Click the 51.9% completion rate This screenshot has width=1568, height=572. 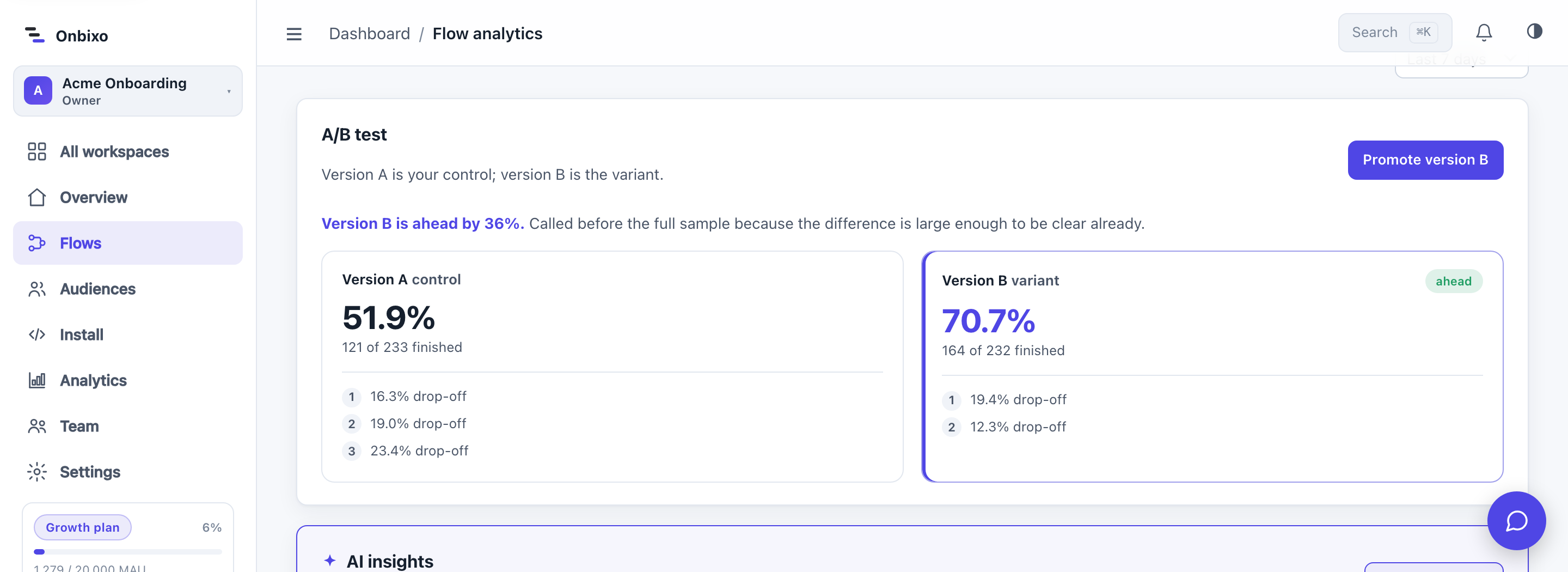pyautogui.click(x=389, y=318)
